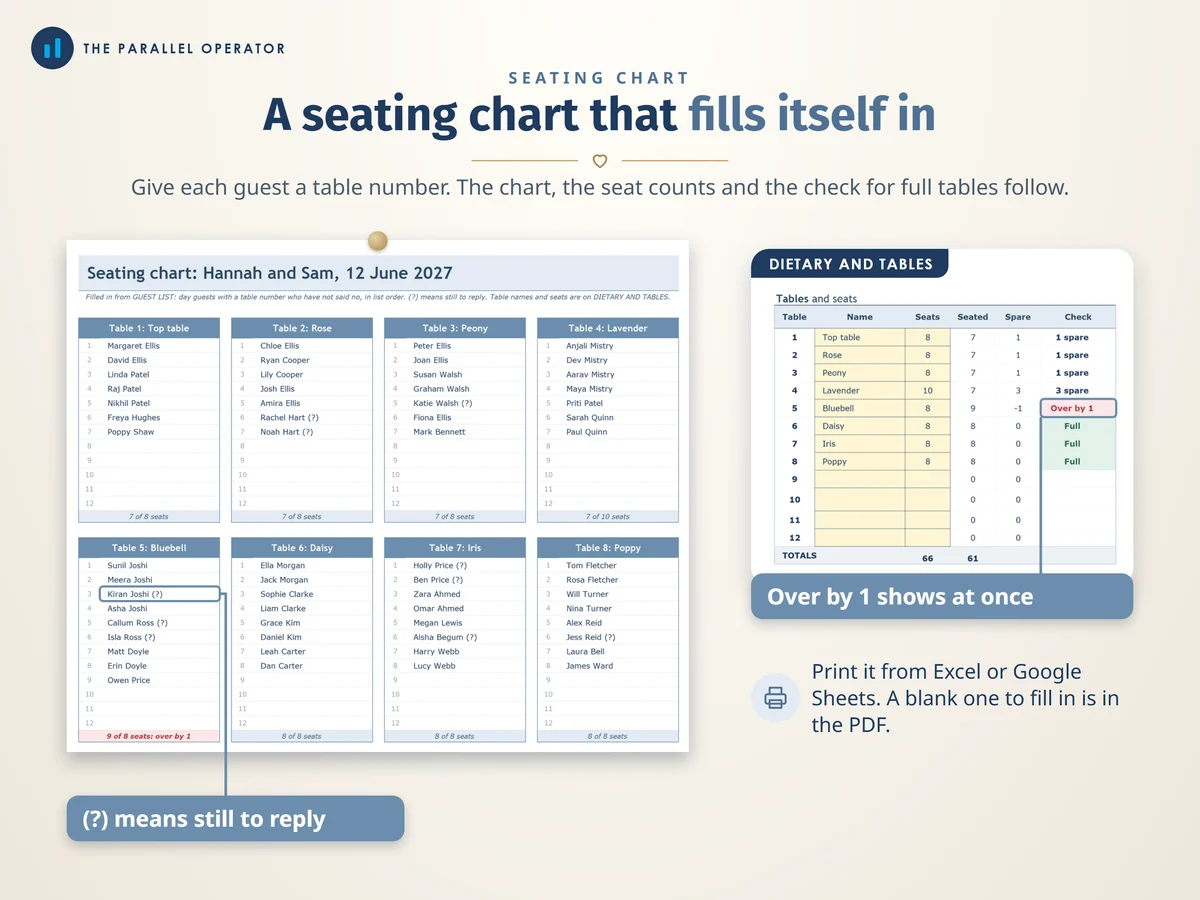Click guest Holly Price (?)
This screenshot has height=900, width=1200.
440,566
